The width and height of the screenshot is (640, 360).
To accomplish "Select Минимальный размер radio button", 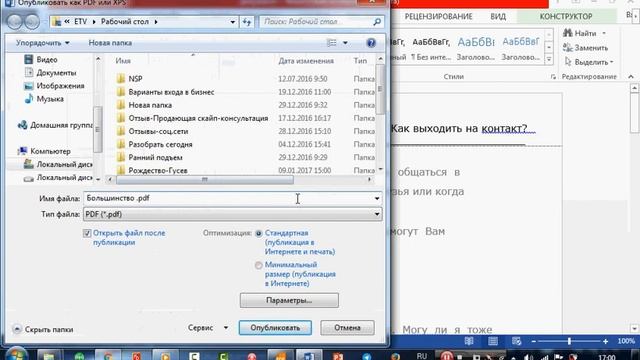I will pos(258,265).
